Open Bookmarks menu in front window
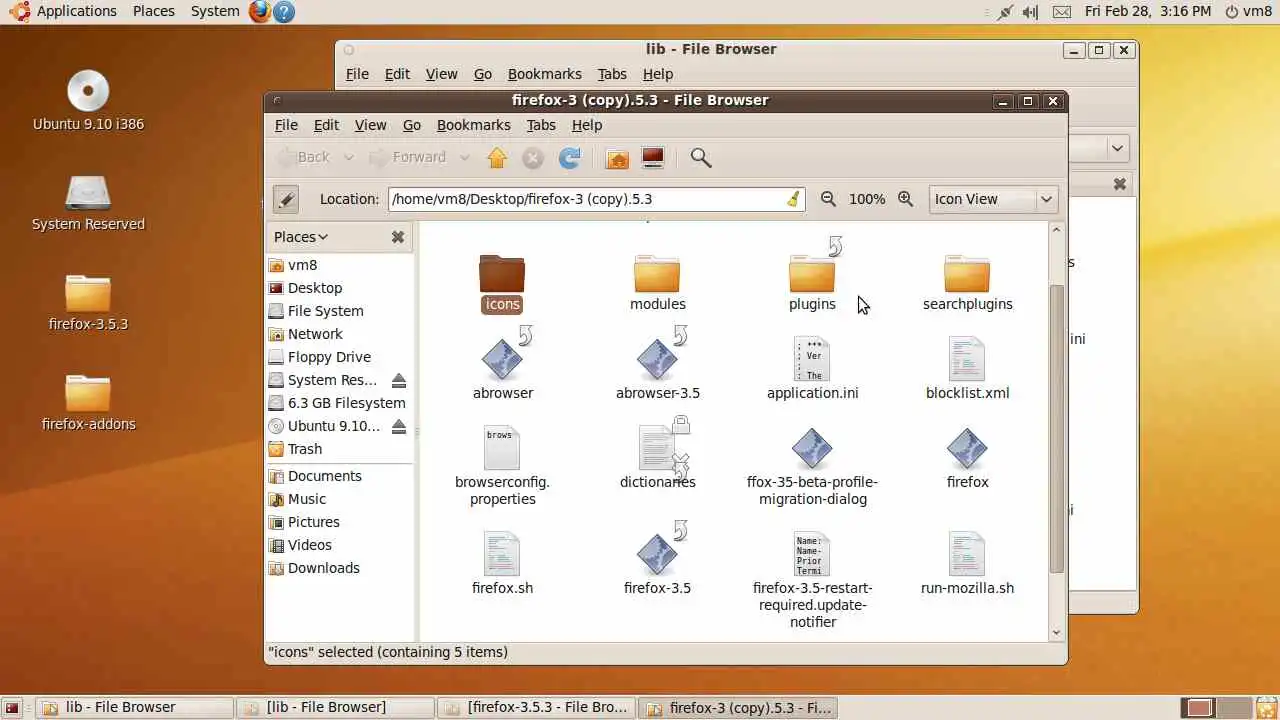This screenshot has width=1280, height=720. pos(474,125)
